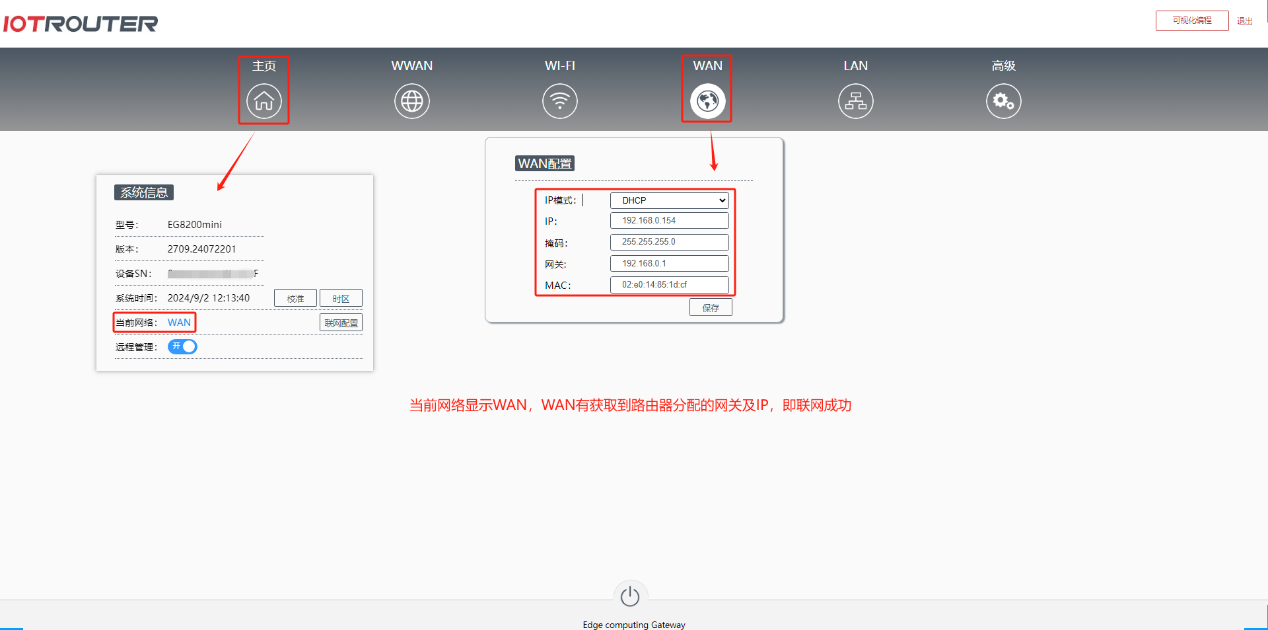
Task: Click the 主页 home icon
Action: point(263,100)
